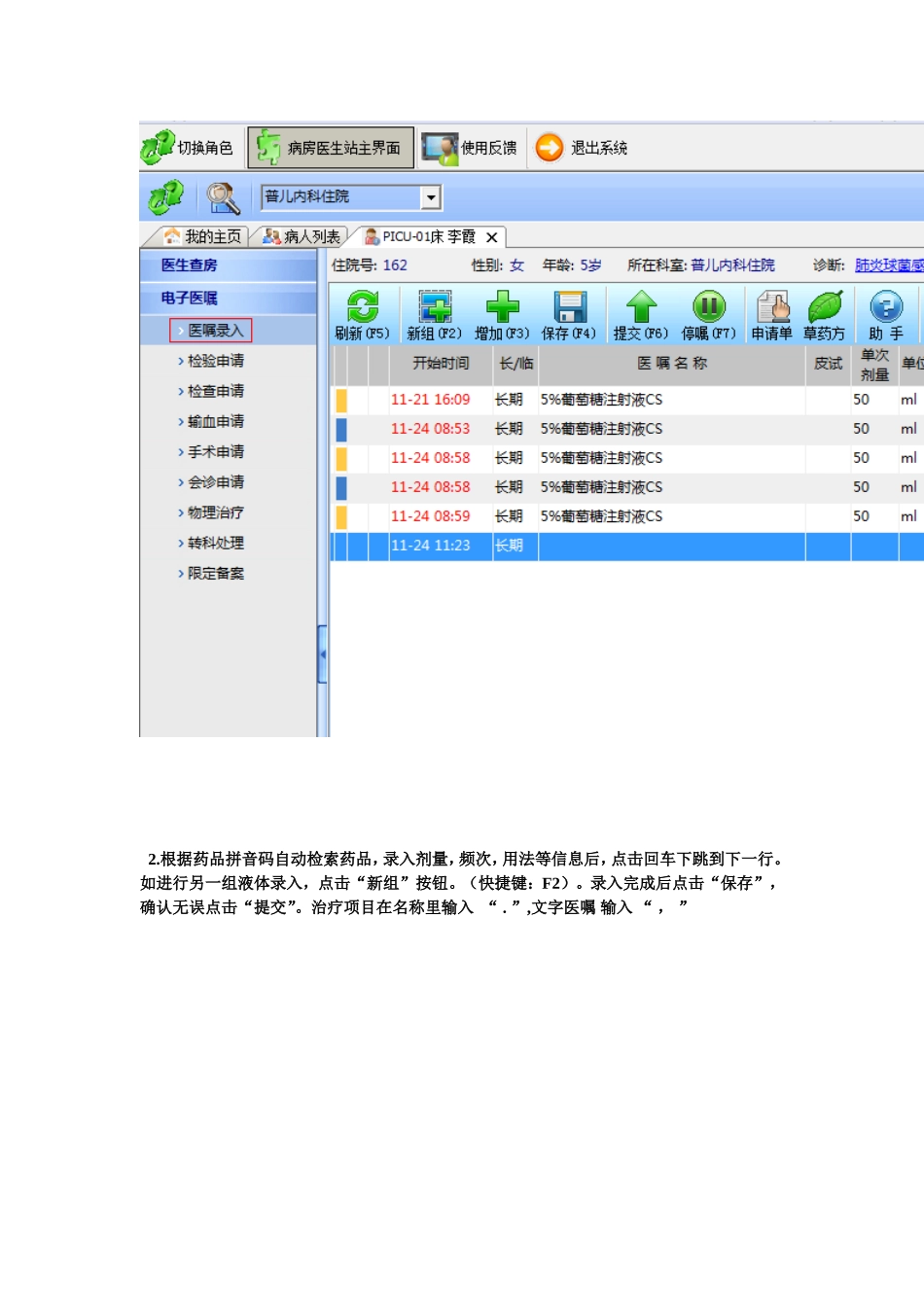The image size is (924, 1307).
Task: Close the PICU-01床 tab
Action: pos(492,237)
